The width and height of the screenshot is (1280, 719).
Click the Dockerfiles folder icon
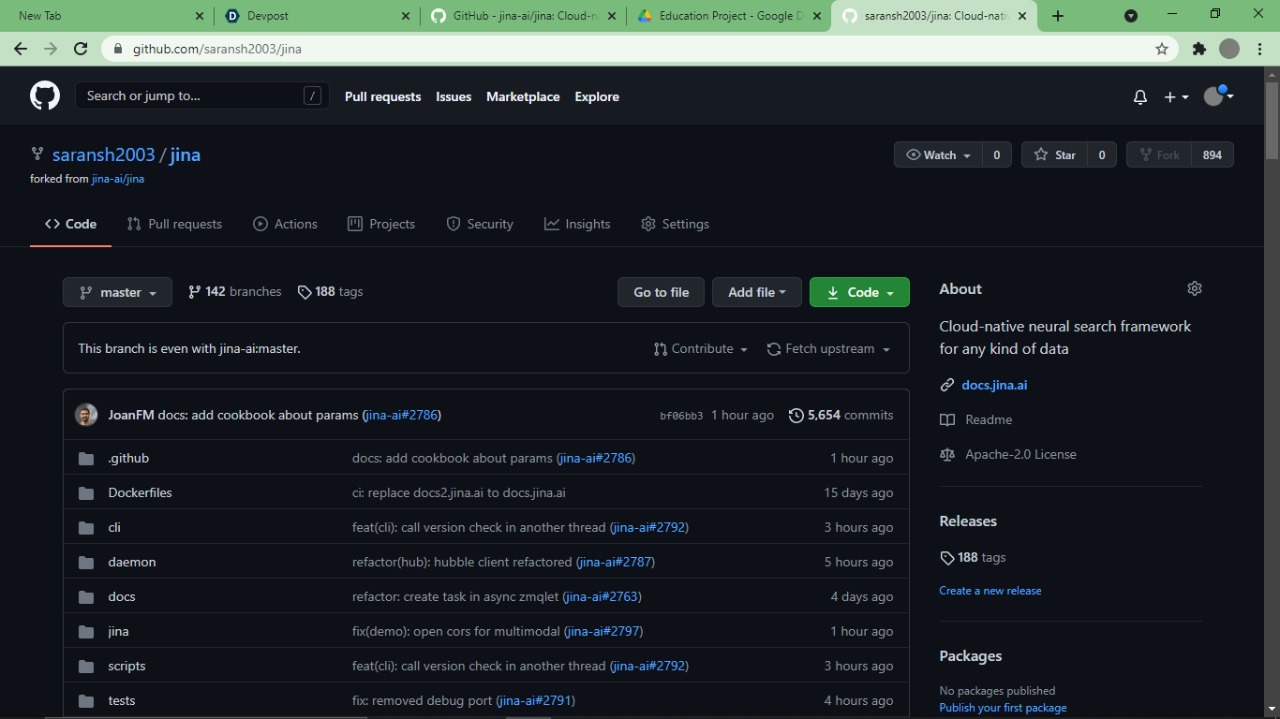(86, 493)
